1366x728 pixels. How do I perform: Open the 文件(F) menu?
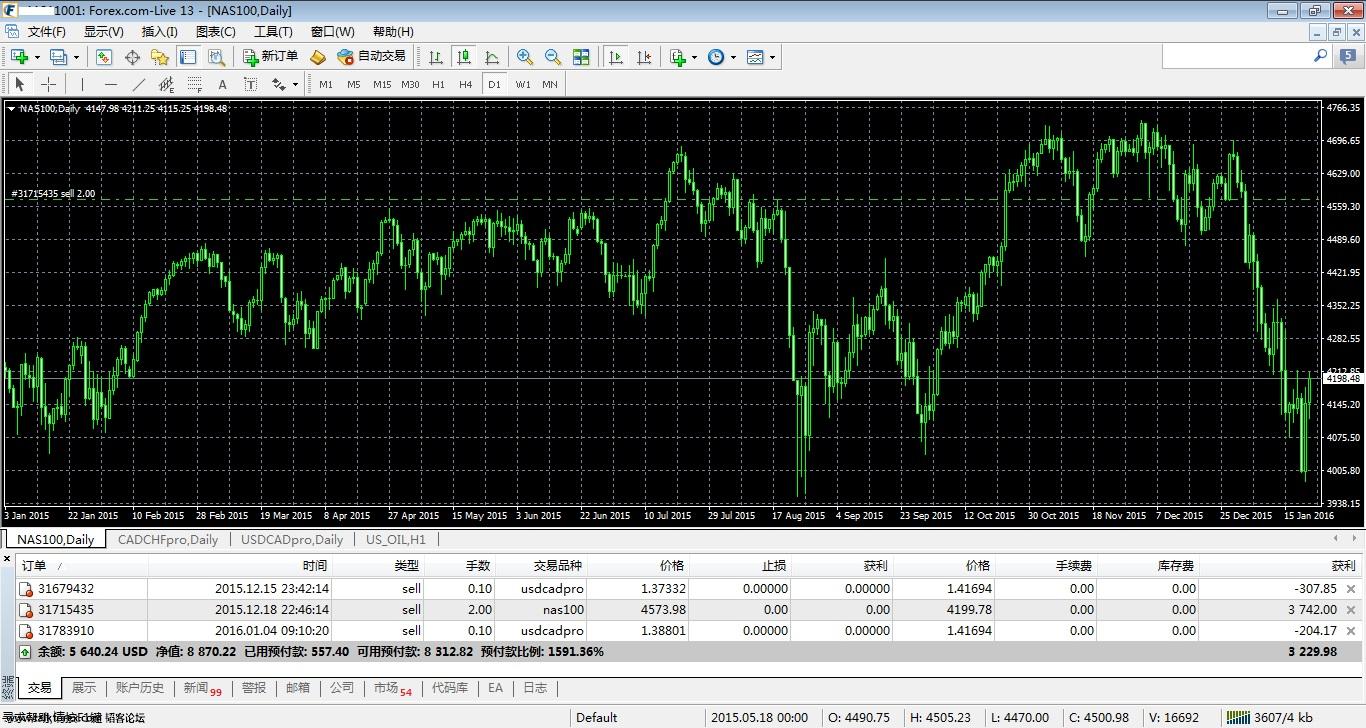click(x=47, y=31)
